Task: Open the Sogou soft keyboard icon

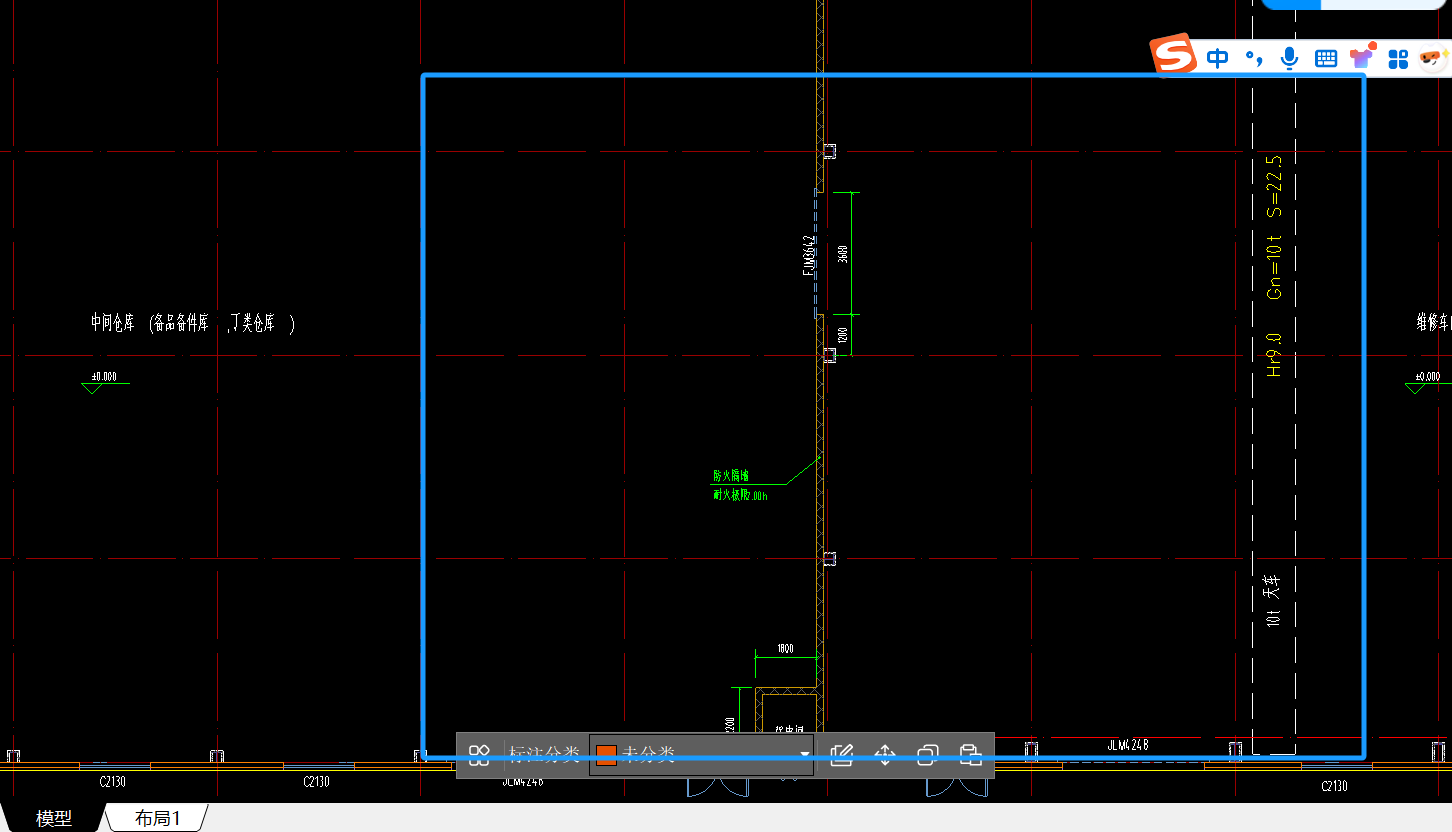Action: (1326, 58)
